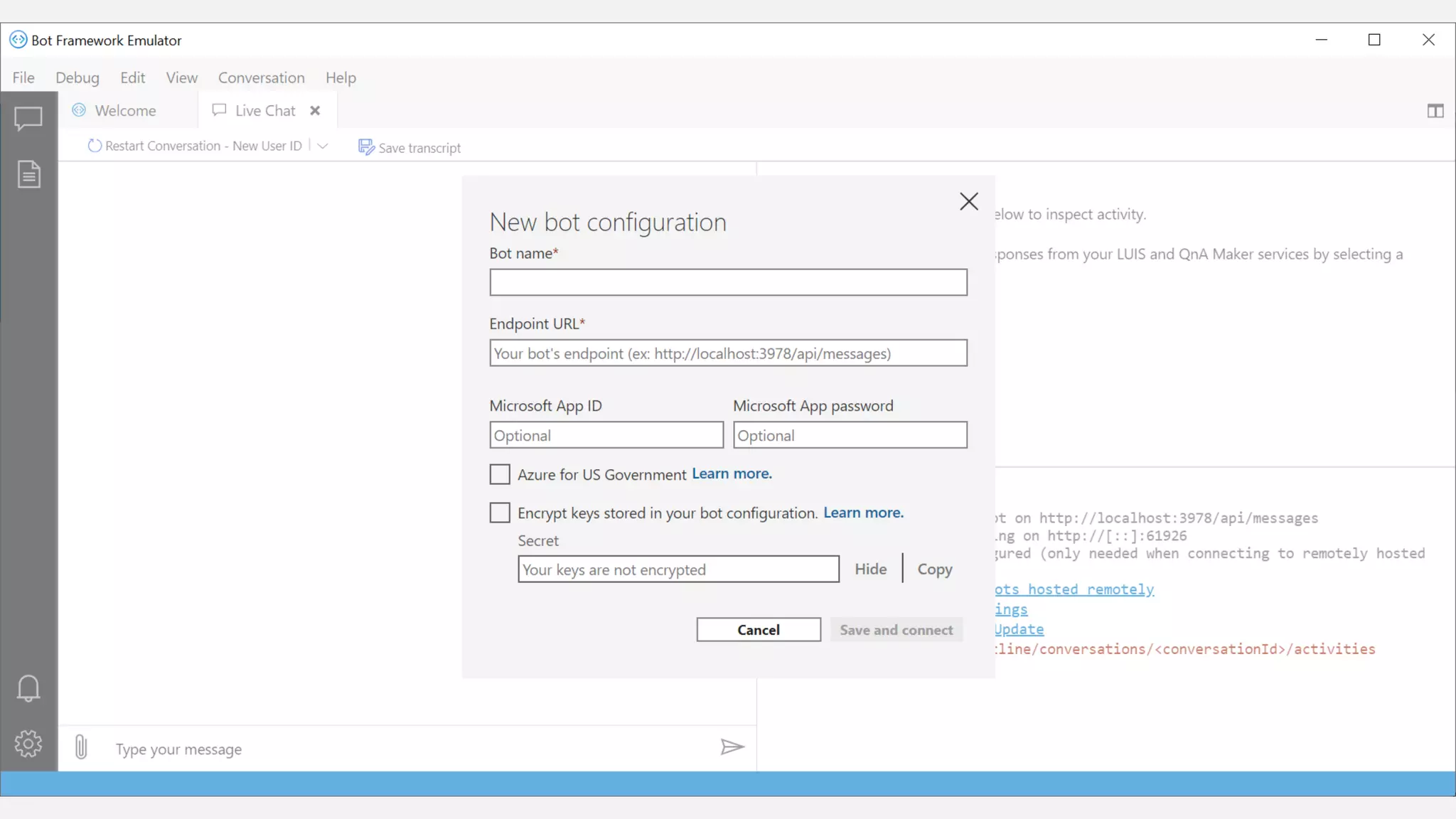Click Learn more link for encryption
Image resolution: width=1456 pixels, height=819 pixels.
pyautogui.click(x=863, y=513)
